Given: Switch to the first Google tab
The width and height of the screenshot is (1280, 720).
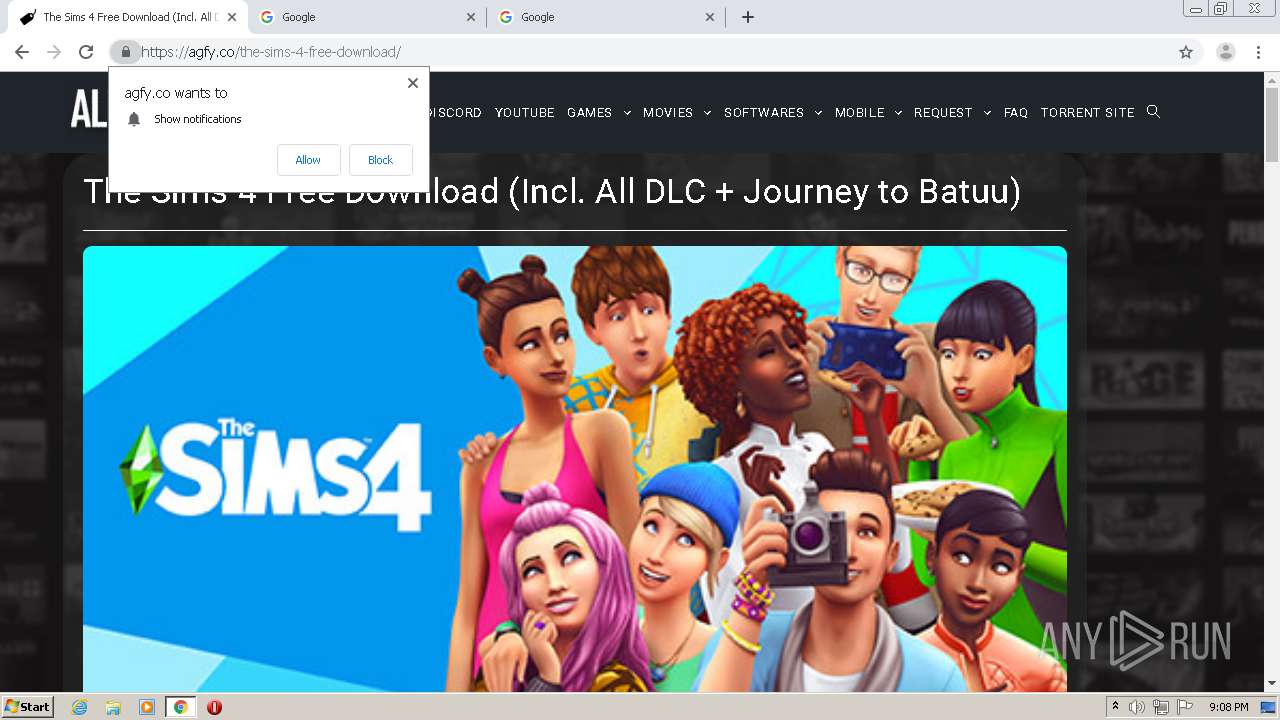Looking at the screenshot, I should point(365,17).
